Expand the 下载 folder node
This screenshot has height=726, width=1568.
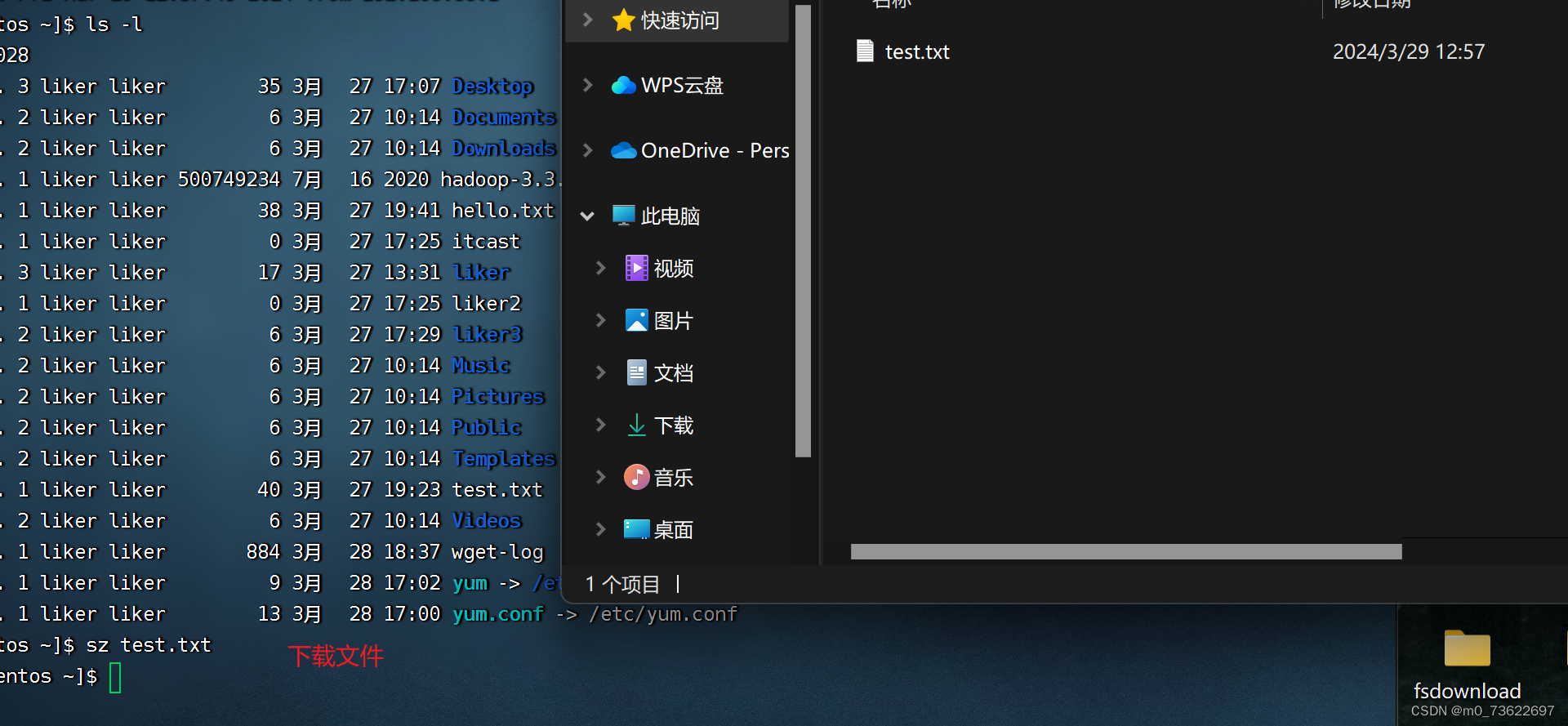tap(600, 425)
